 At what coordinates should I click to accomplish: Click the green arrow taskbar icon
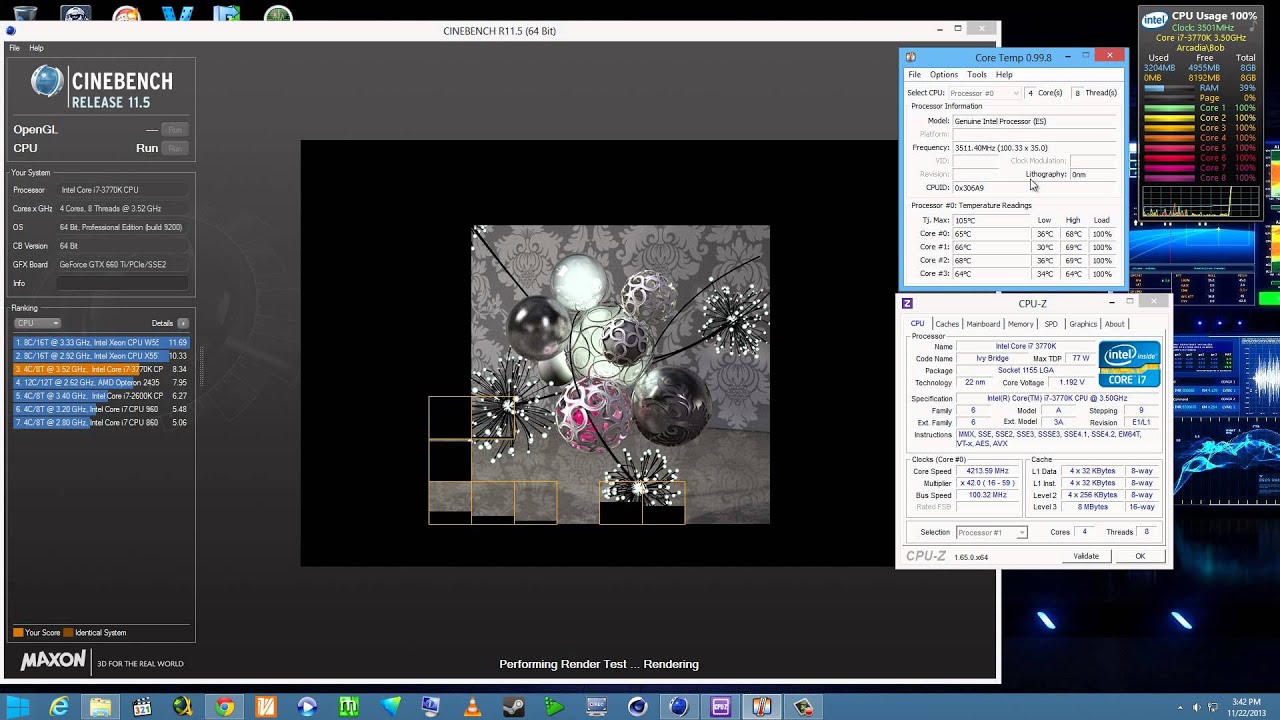click(555, 707)
